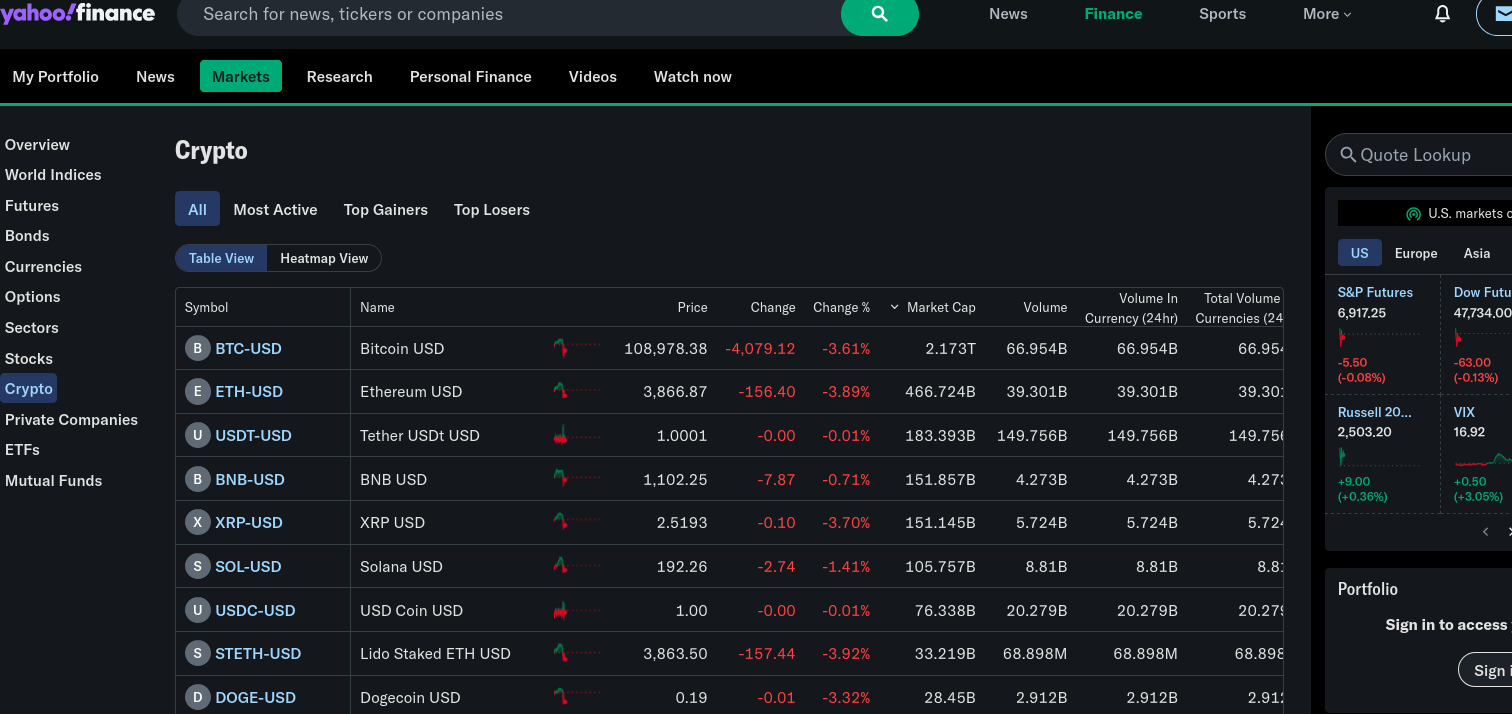This screenshot has height=714, width=1512.
Task: Click the Dogecoin 'D' coin icon
Action: [198, 697]
